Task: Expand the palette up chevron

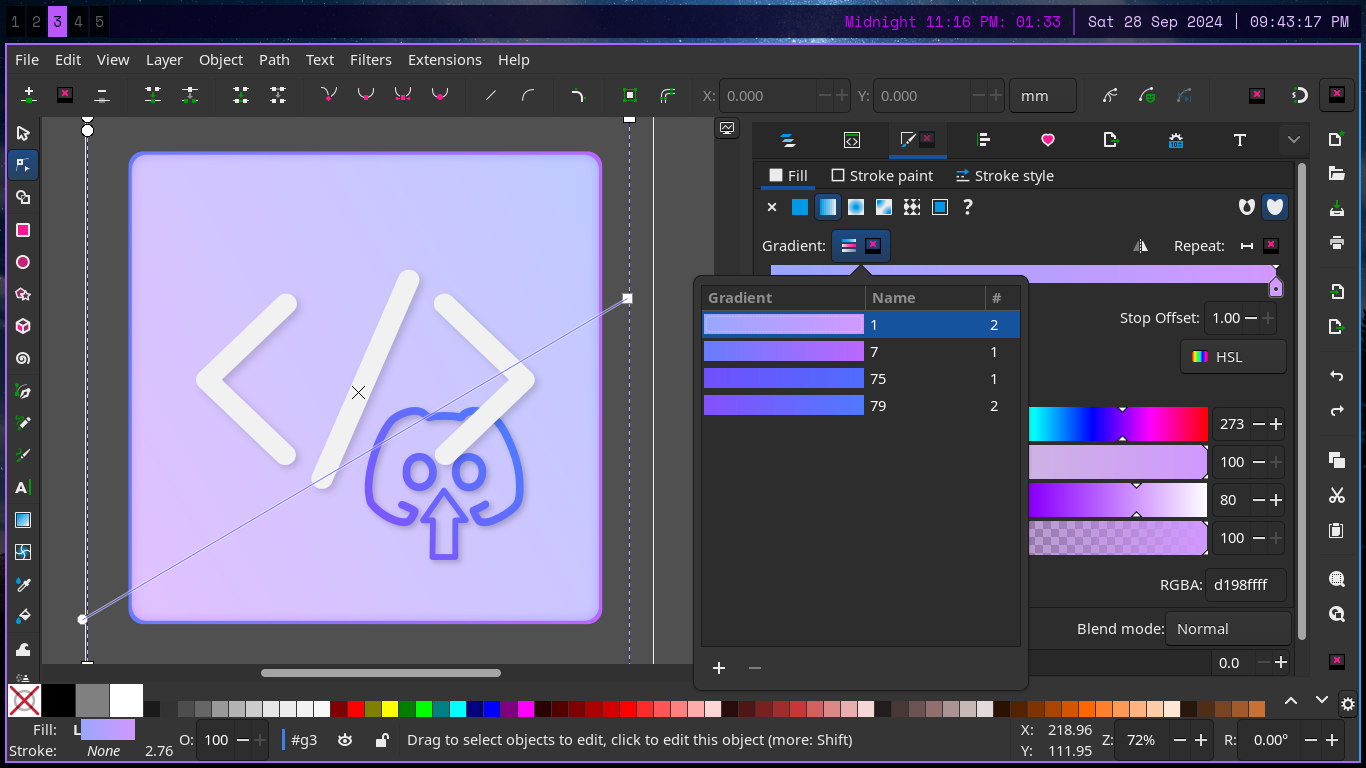Action: (1291, 701)
